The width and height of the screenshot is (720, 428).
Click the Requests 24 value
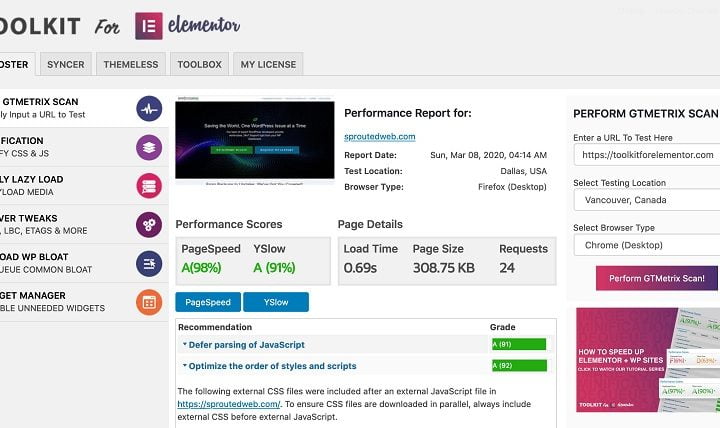[x=507, y=268]
